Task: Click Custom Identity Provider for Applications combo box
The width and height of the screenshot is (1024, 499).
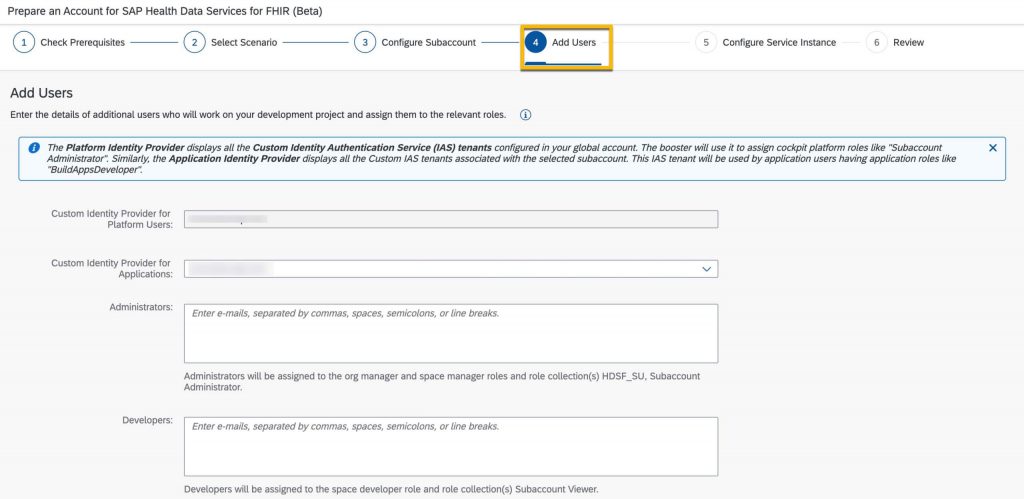Action: 451,269
